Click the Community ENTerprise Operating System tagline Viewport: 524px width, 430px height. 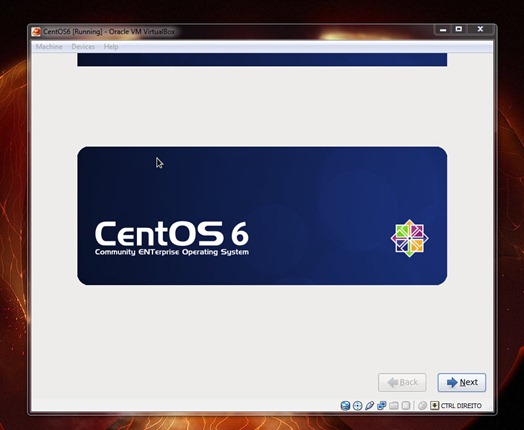click(x=172, y=252)
